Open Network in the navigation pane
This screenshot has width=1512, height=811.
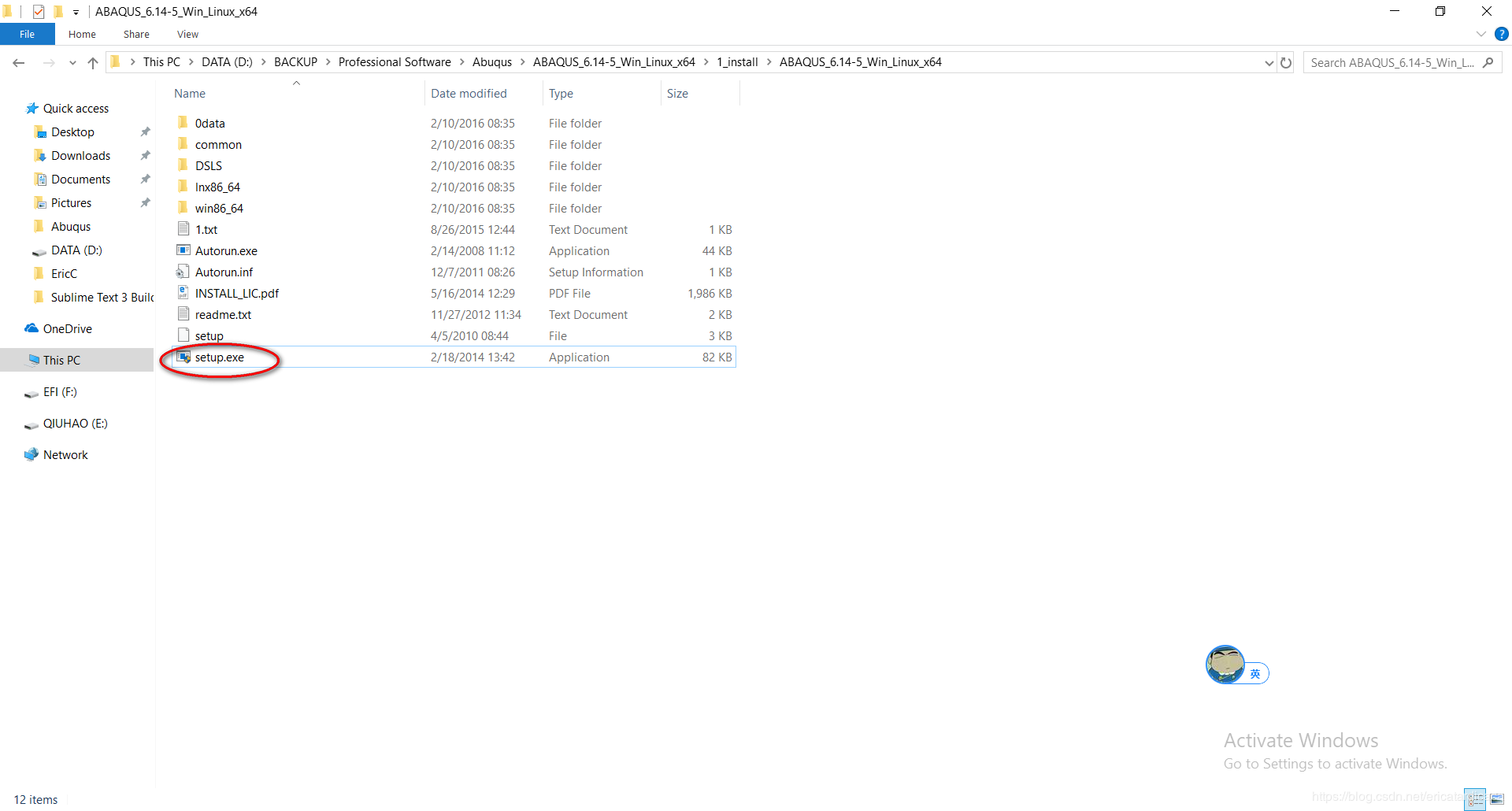click(x=65, y=454)
